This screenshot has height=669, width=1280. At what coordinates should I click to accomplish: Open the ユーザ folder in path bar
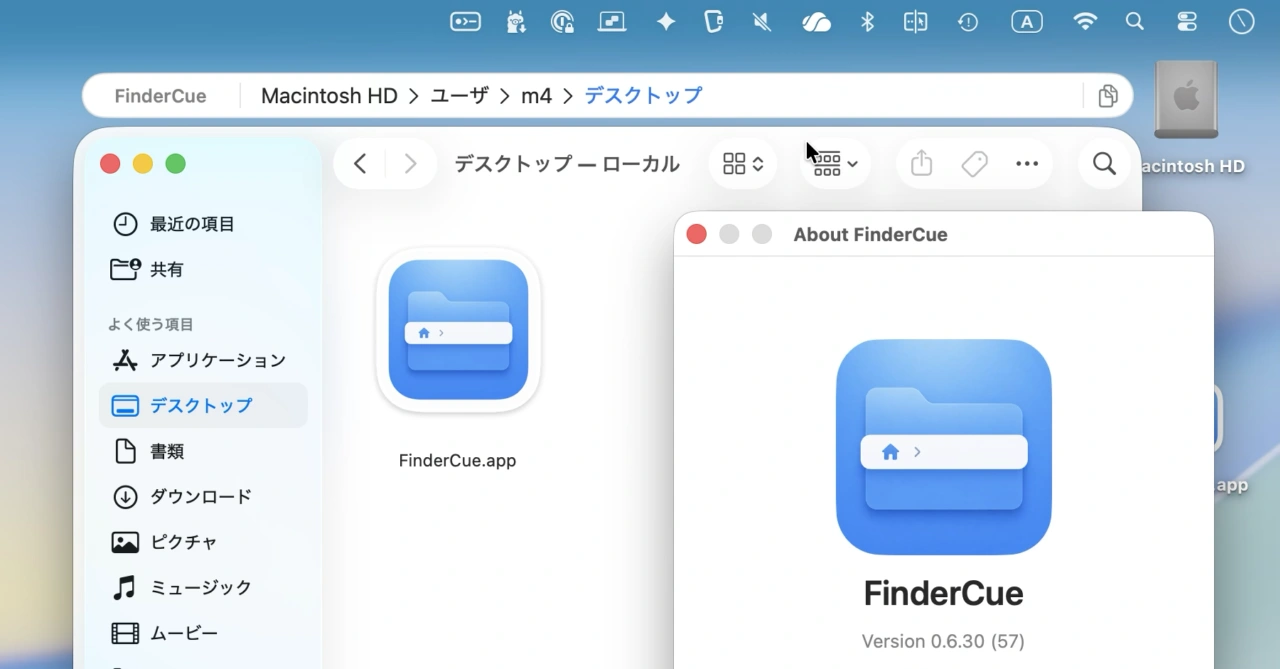click(x=460, y=96)
